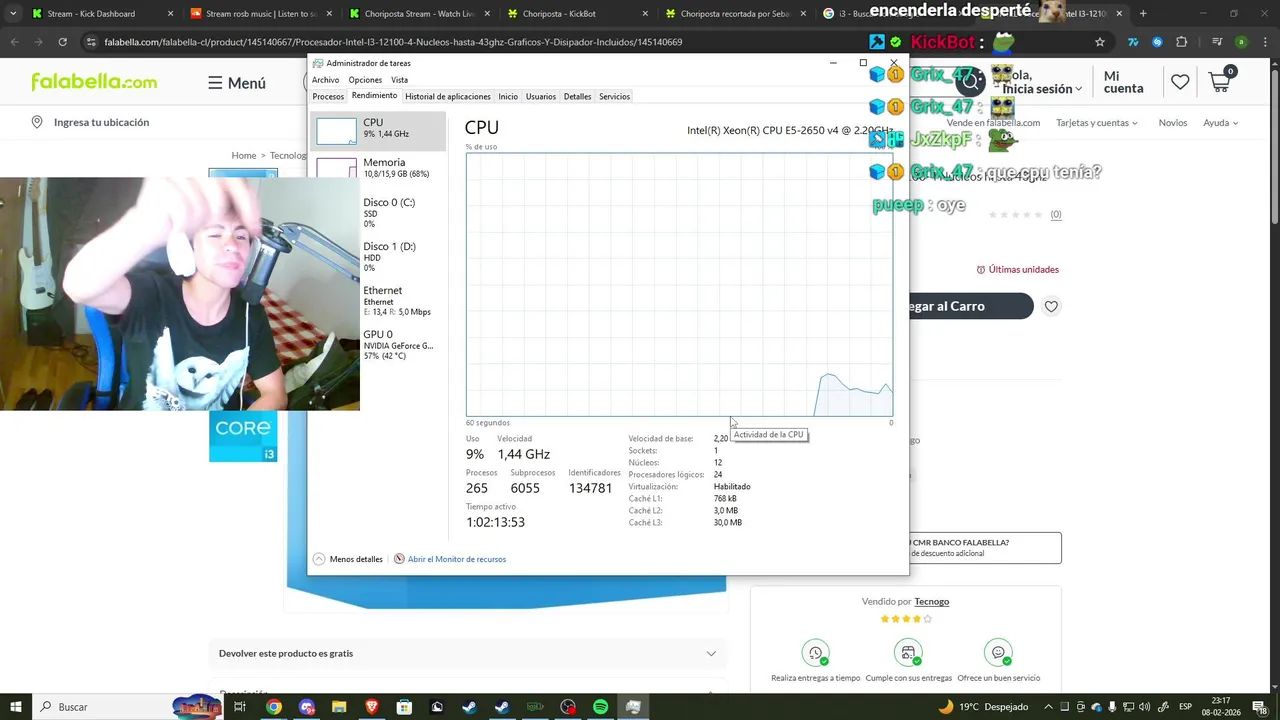Open a new browser tab
This screenshot has width=1280, height=720.
coord(1143,14)
